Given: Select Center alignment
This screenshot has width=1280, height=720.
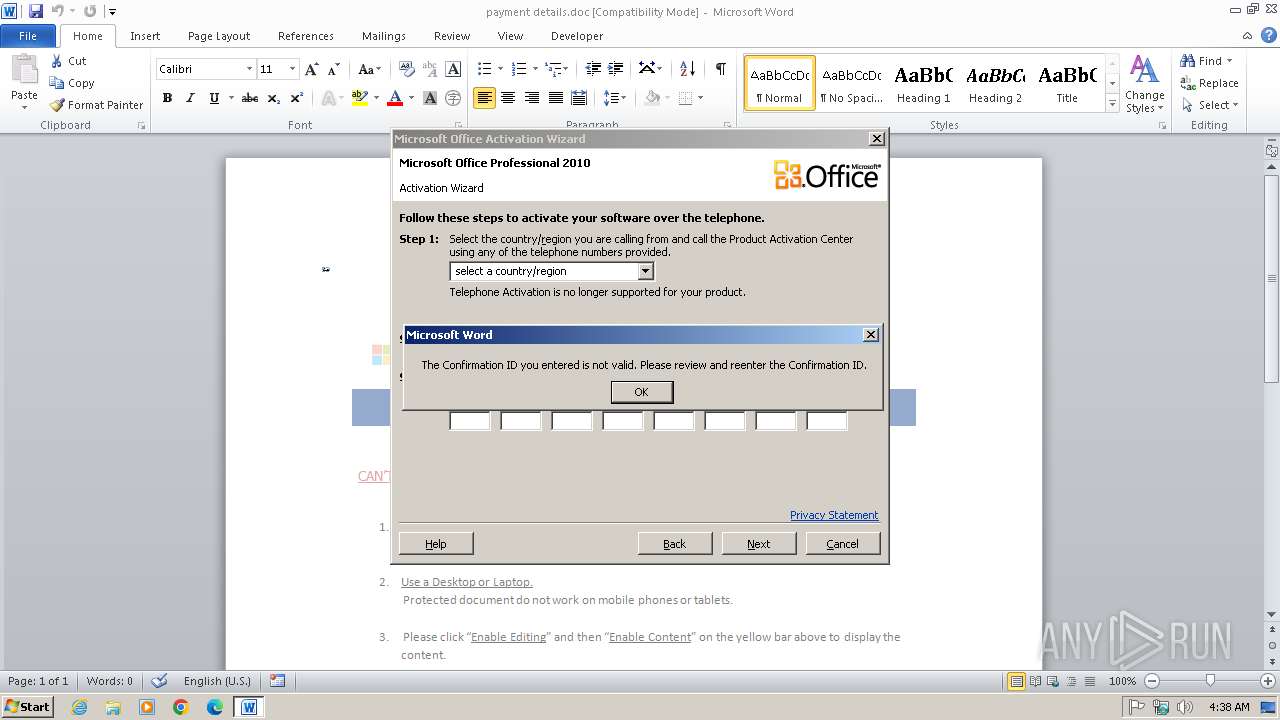Looking at the screenshot, I should pyautogui.click(x=508, y=98).
